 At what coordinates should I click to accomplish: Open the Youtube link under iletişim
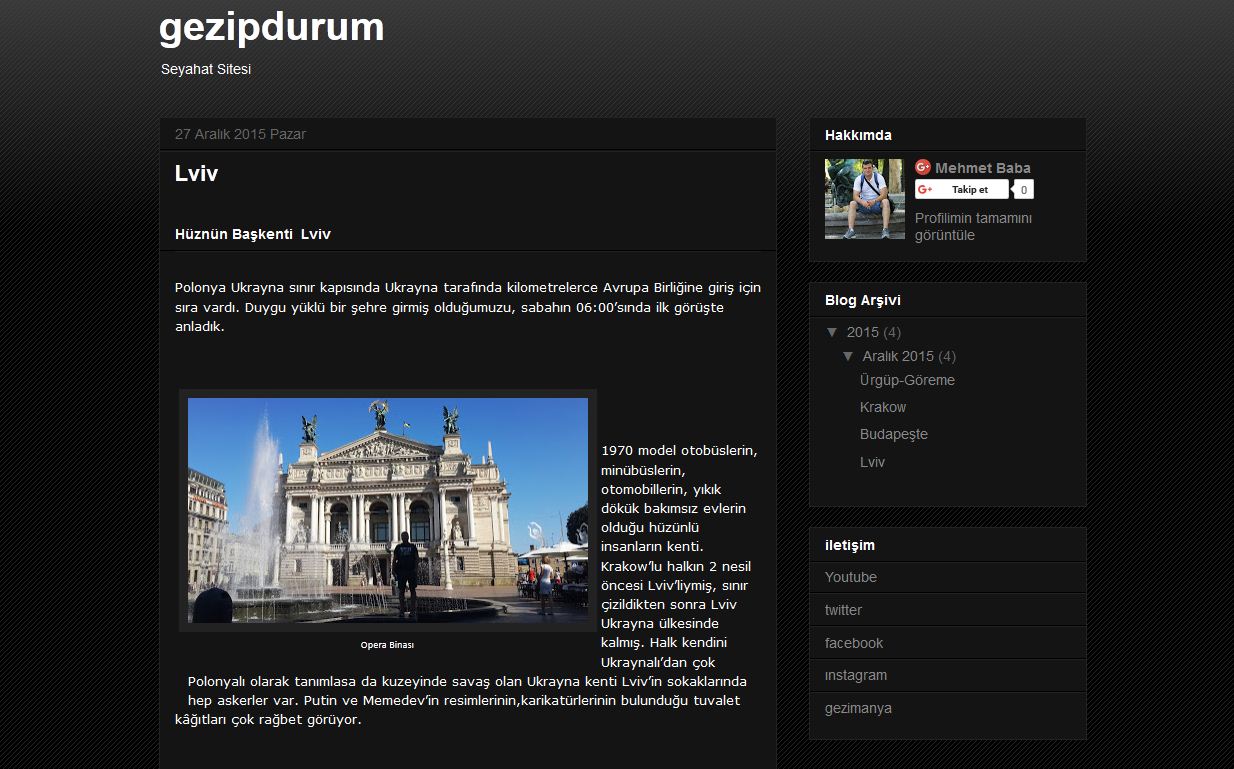[850, 577]
